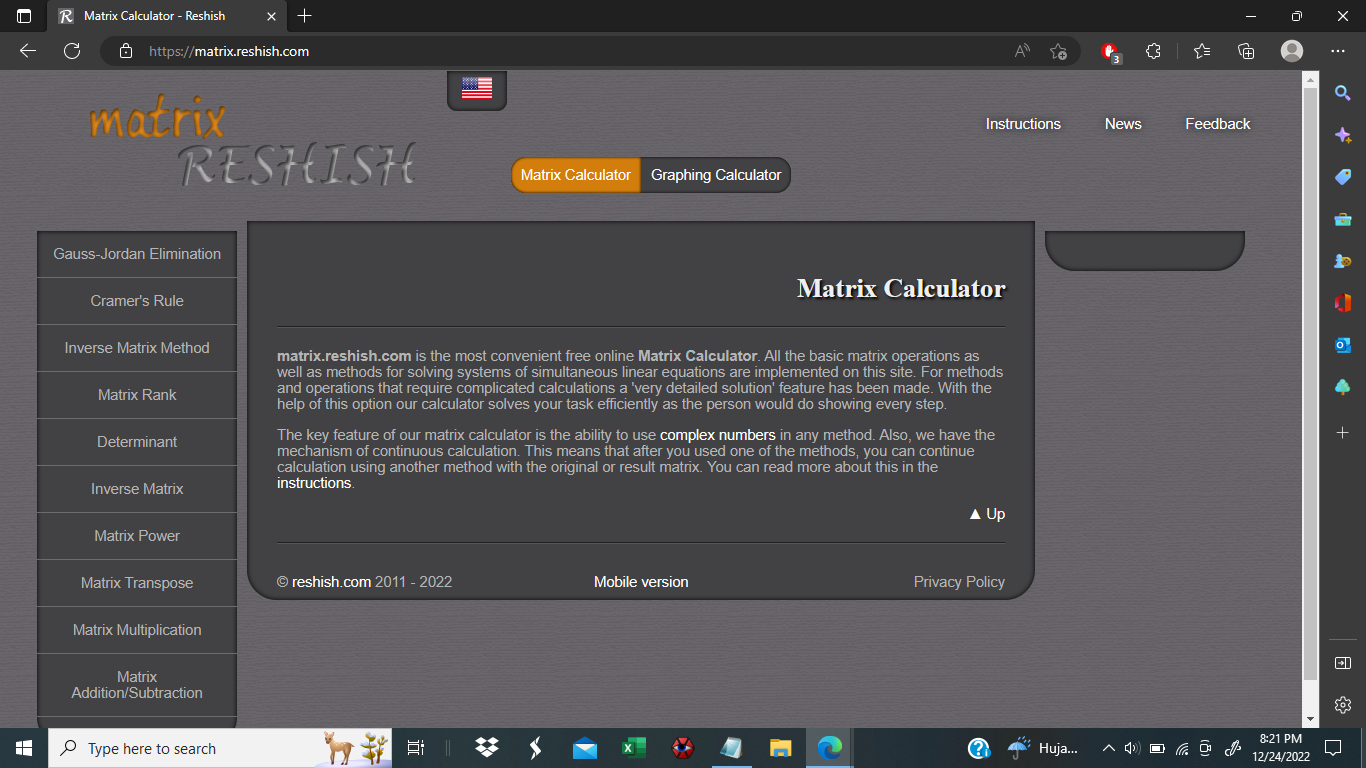1366x768 pixels.
Task: Open the Determinant calculator
Action: coord(137,442)
